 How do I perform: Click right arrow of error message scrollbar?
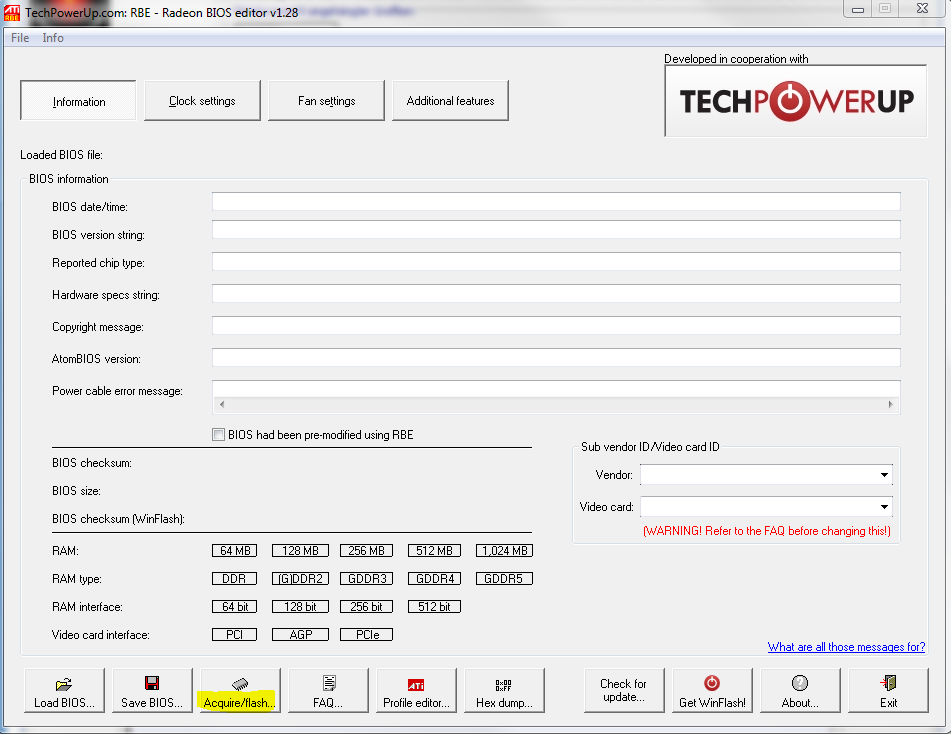[x=890, y=404]
